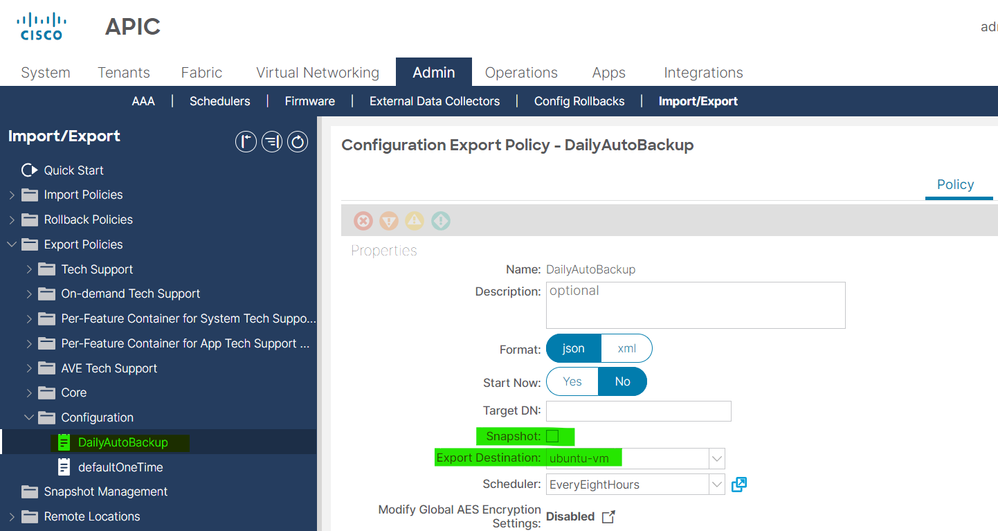Open the Operations menu

521,73
